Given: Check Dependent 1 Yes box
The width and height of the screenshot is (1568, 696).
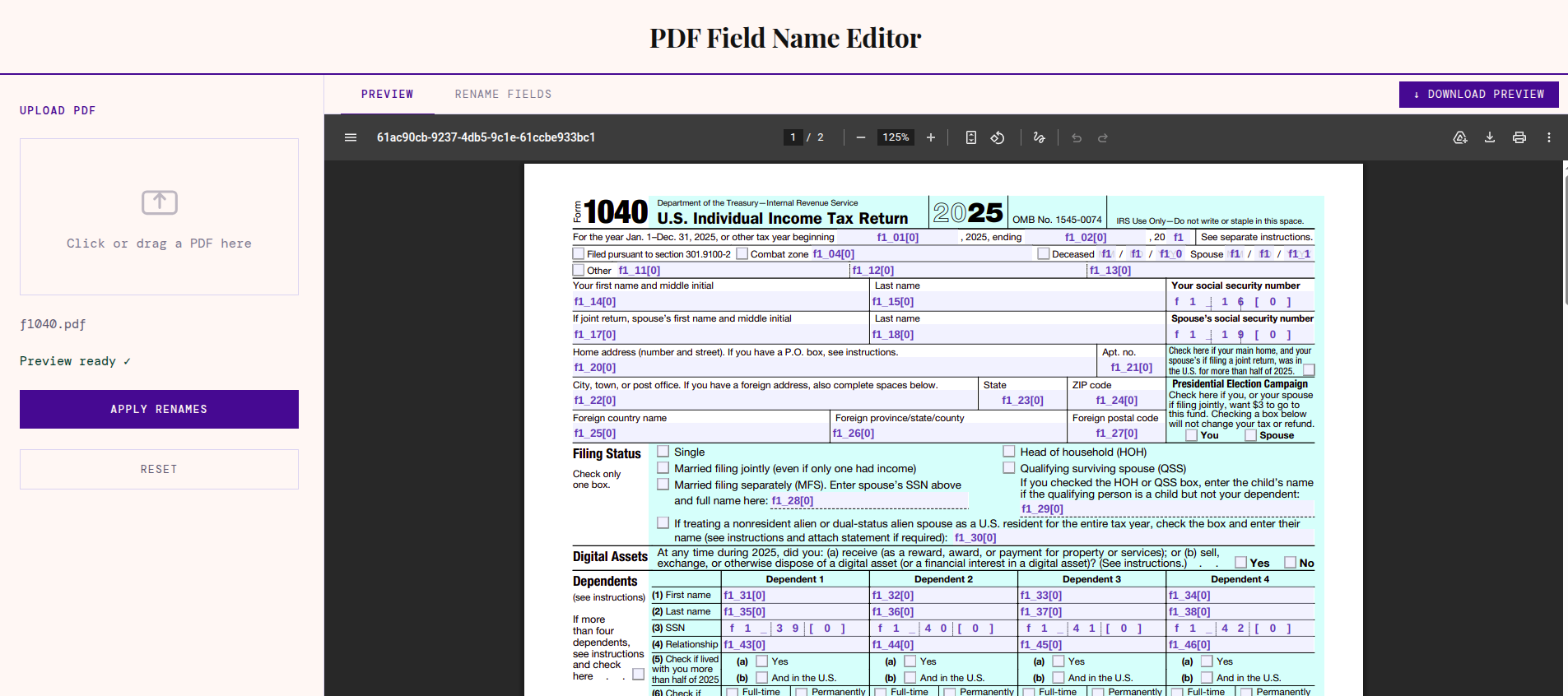Looking at the screenshot, I should click(x=762, y=661).
